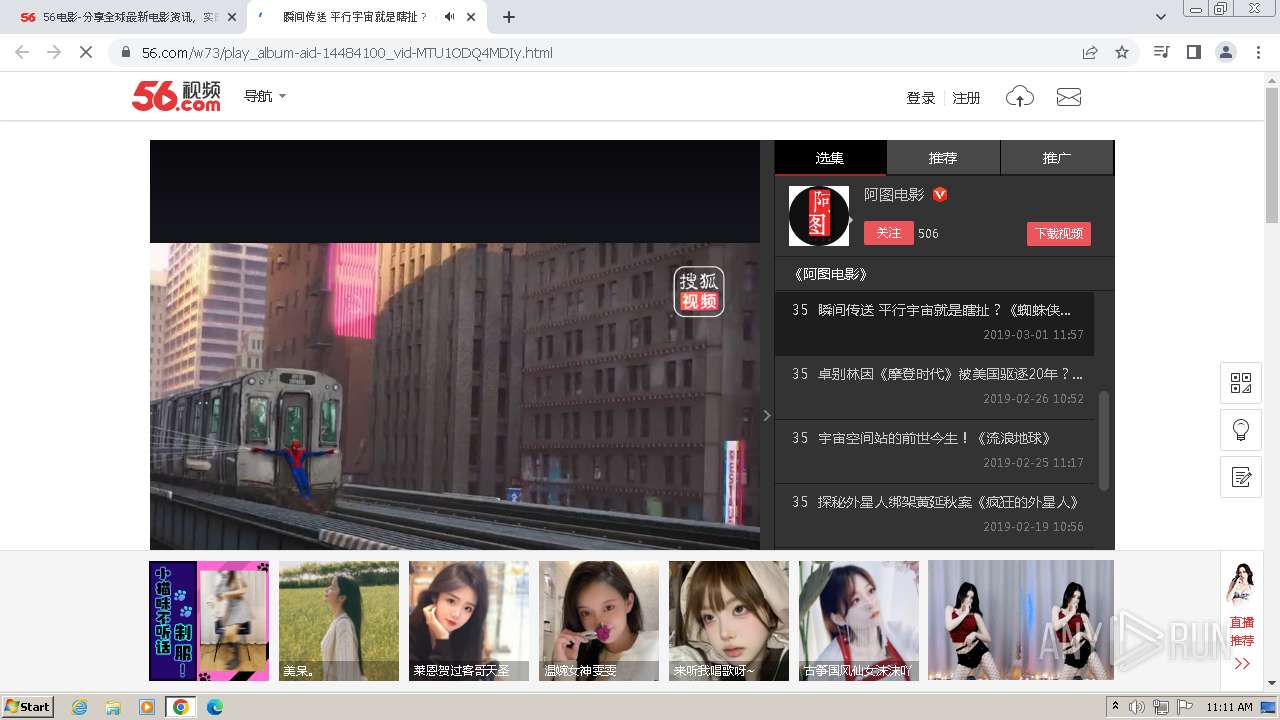Select episode 宇宙空间站的前世今生
1280x720 pixels.
[934, 450]
